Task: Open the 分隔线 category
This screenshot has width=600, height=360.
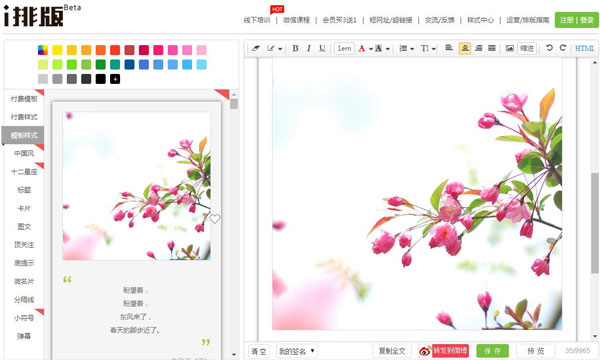Action: 24,300
